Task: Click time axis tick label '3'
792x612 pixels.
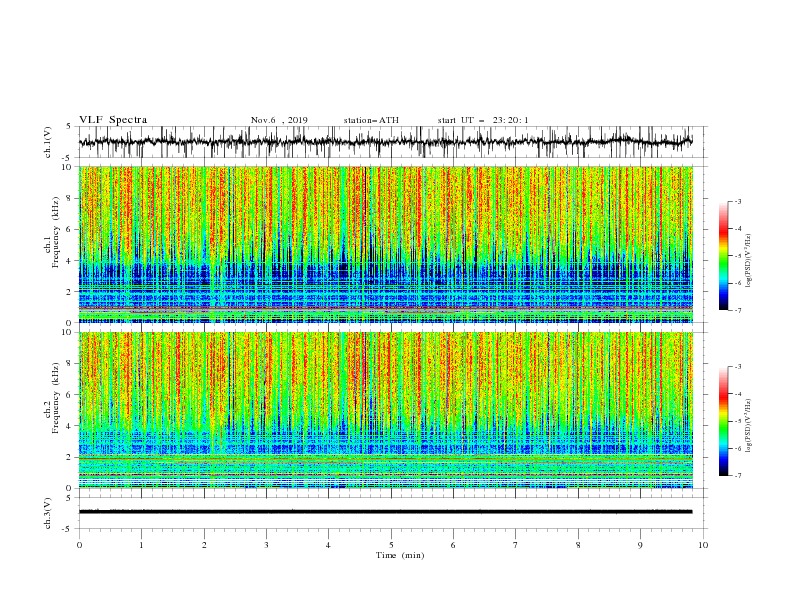Action: coord(266,545)
